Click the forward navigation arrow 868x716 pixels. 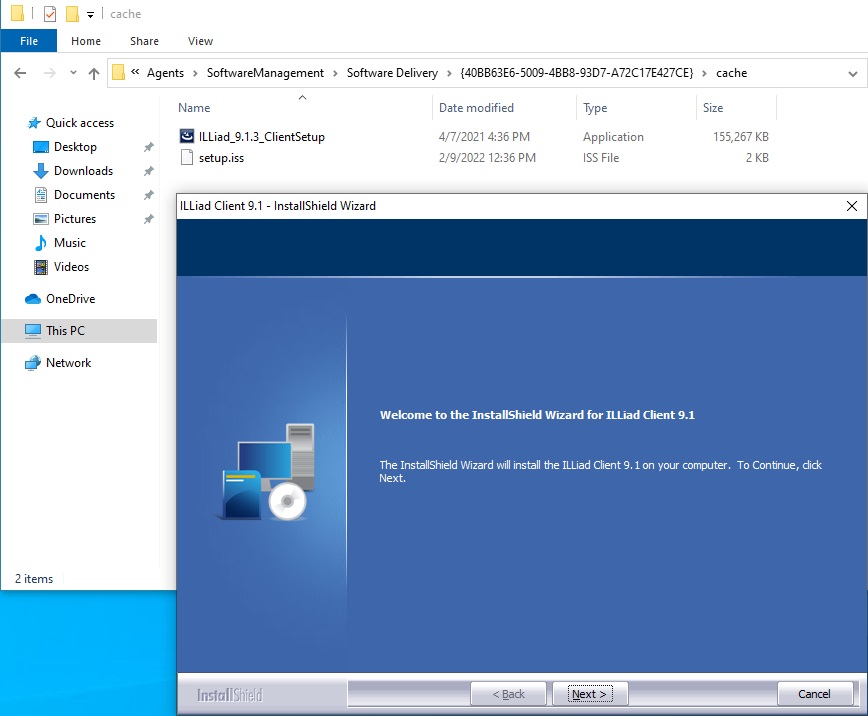pyautogui.click(x=50, y=73)
